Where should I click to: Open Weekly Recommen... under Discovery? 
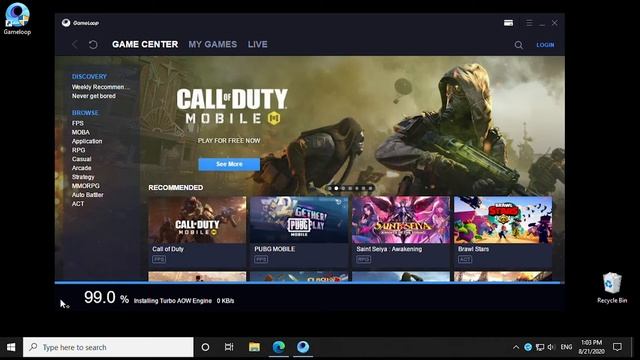pyautogui.click(x=100, y=87)
